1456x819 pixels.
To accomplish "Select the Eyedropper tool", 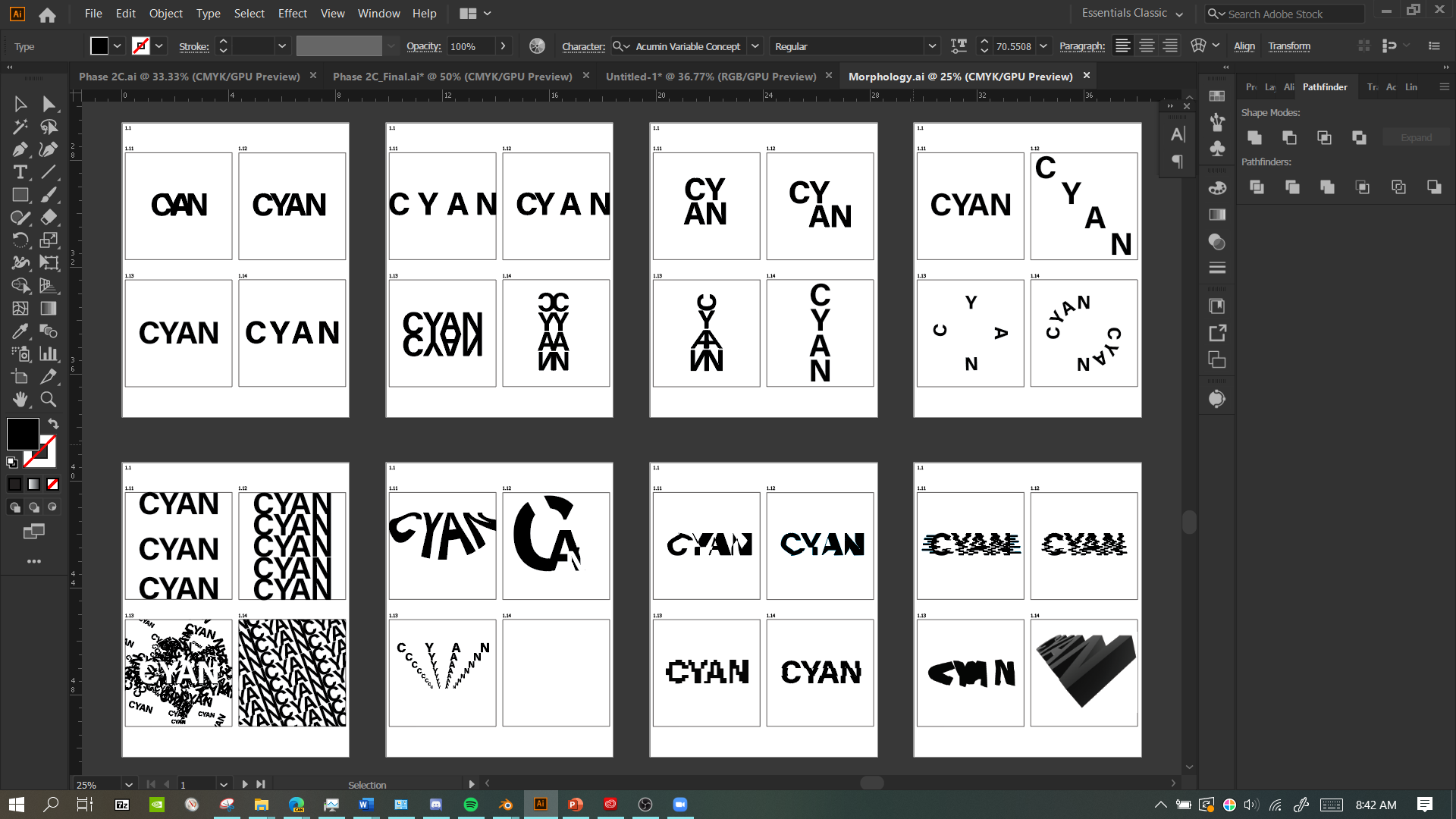I will [x=20, y=331].
